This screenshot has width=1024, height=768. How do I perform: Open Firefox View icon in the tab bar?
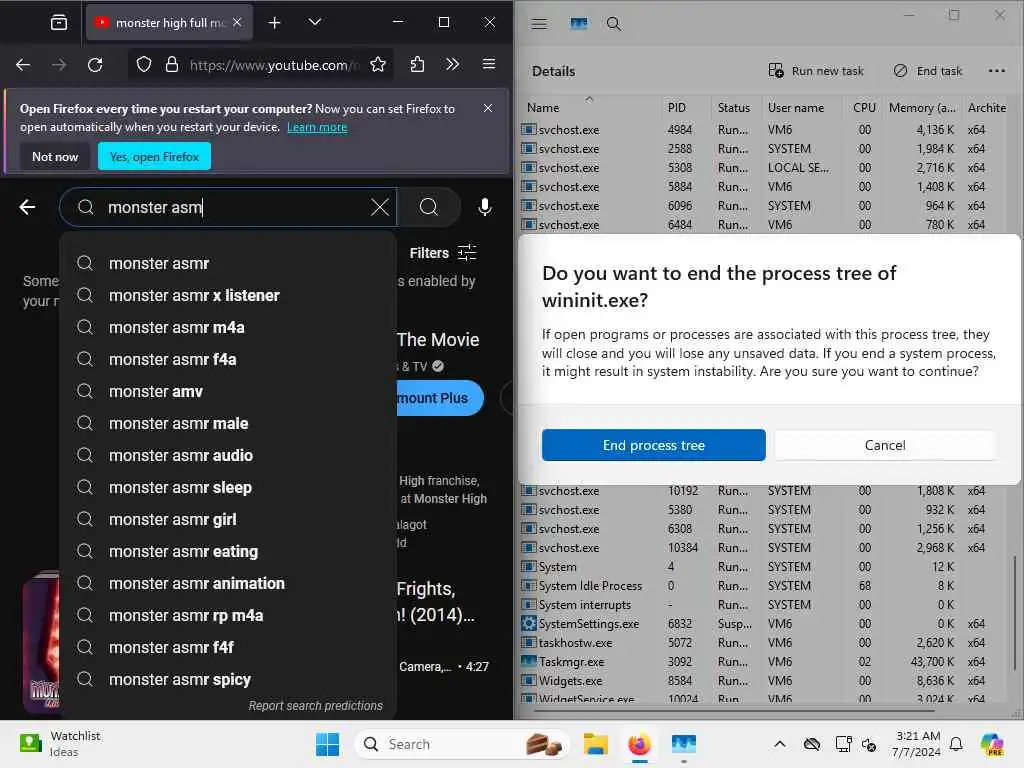(x=59, y=23)
